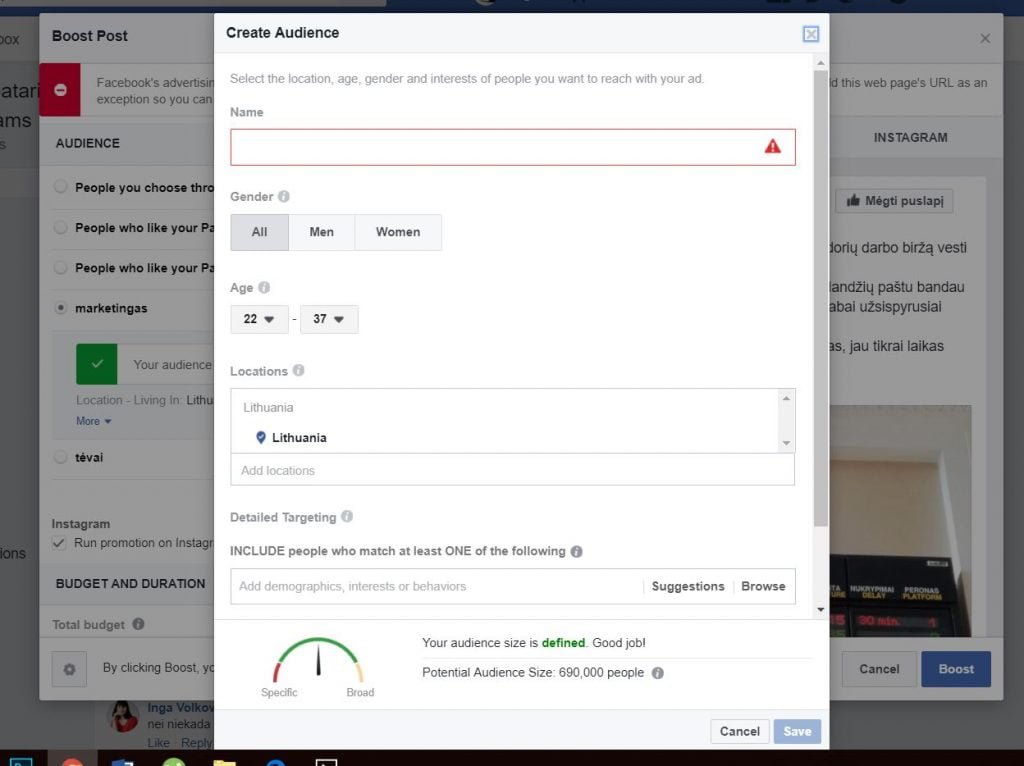
Task: Click the Add locations input field
Action: click(513, 470)
